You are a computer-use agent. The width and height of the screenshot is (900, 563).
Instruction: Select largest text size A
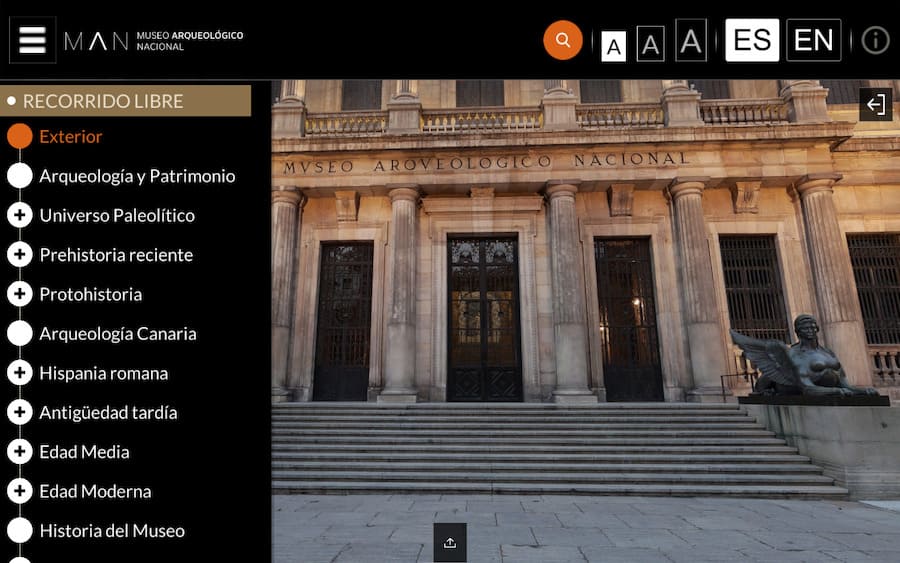(x=691, y=41)
